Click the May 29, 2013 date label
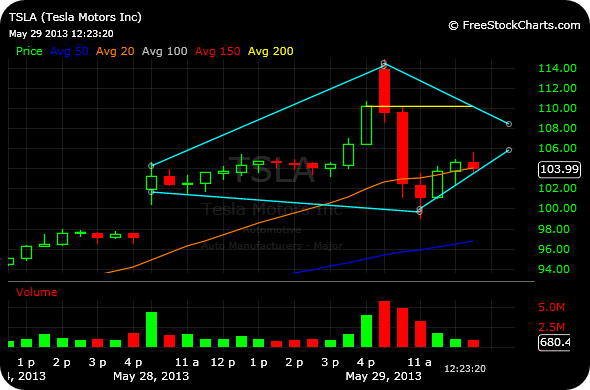Image resolution: width=590 pixels, height=390 pixels. pyautogui.click(x=383, y=376)
